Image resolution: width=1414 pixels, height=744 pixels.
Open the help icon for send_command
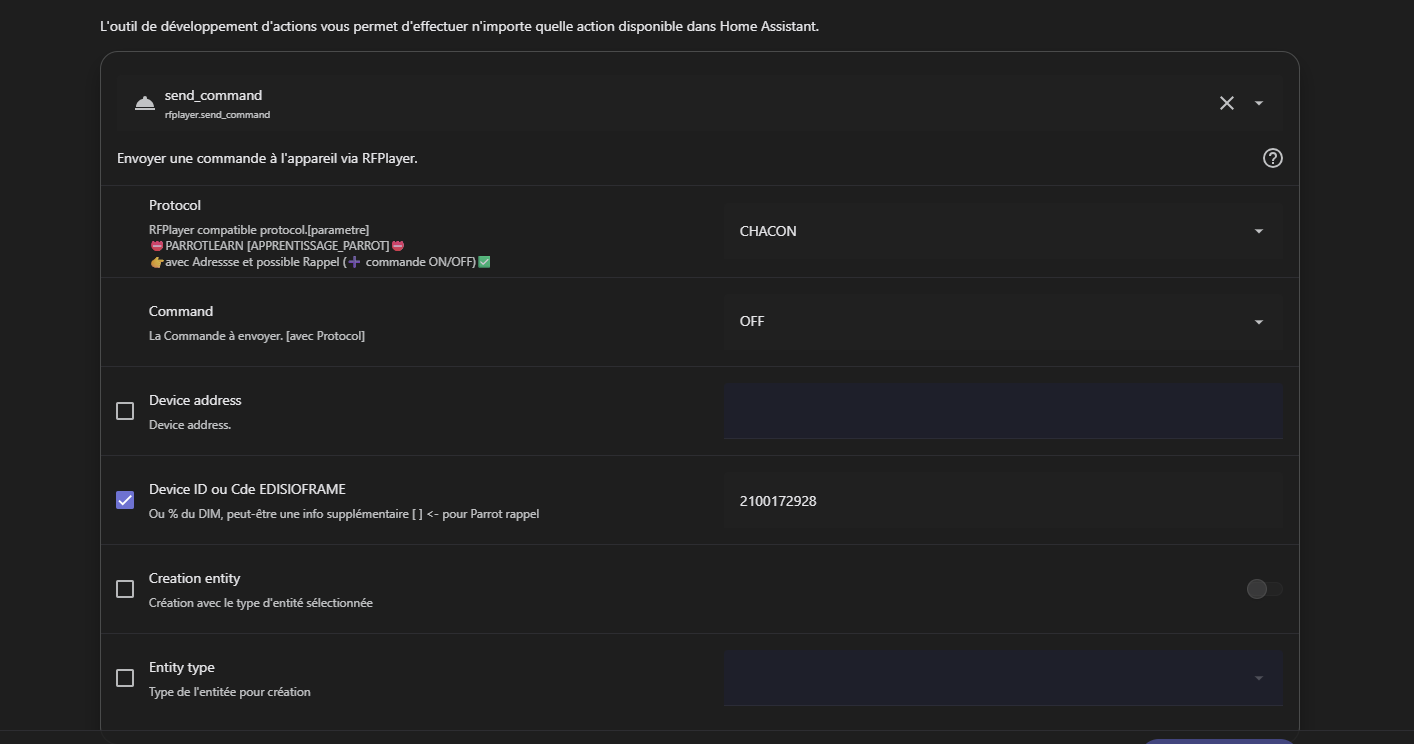tap(1273, 158)
